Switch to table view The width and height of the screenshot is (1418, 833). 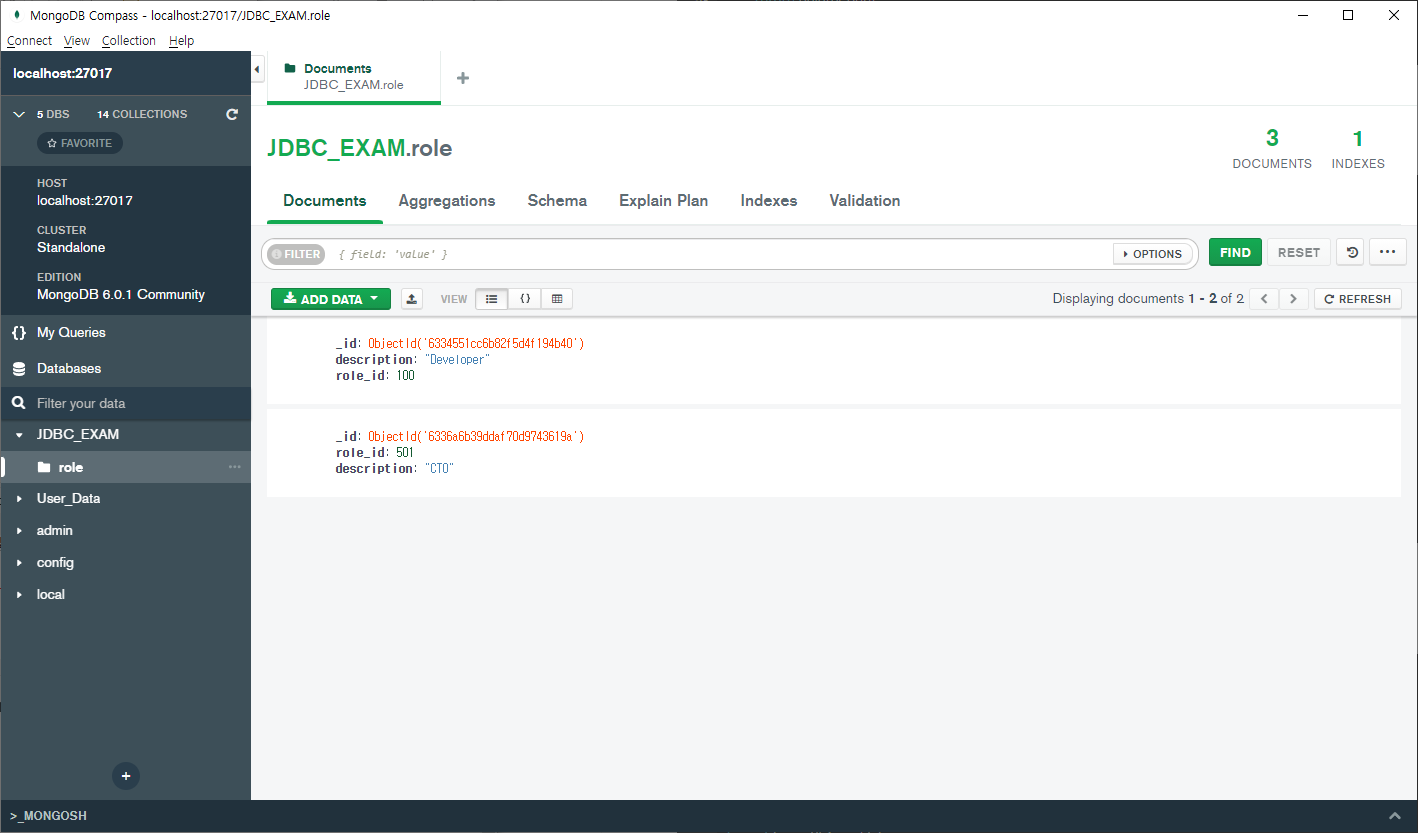(x=557, y=299)
